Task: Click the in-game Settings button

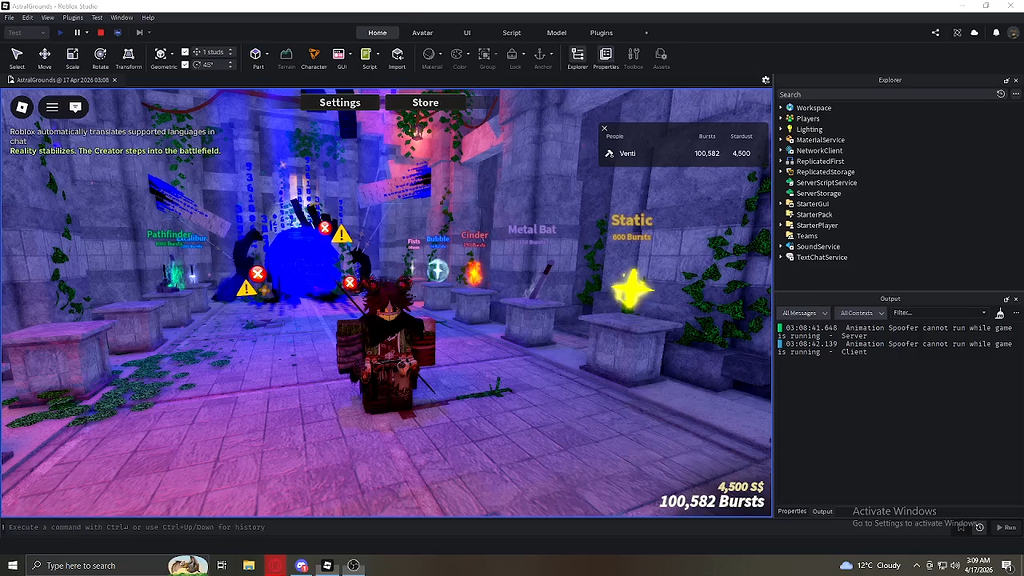Action: 340,103
